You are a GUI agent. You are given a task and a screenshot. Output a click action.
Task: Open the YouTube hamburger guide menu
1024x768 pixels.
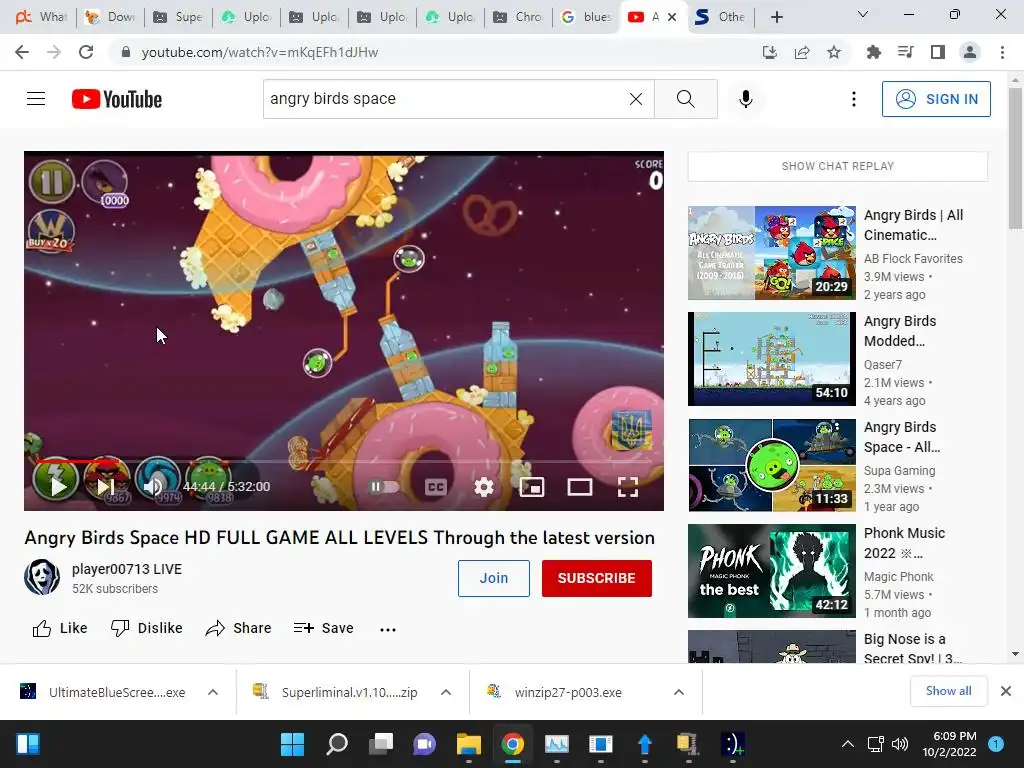36,99
